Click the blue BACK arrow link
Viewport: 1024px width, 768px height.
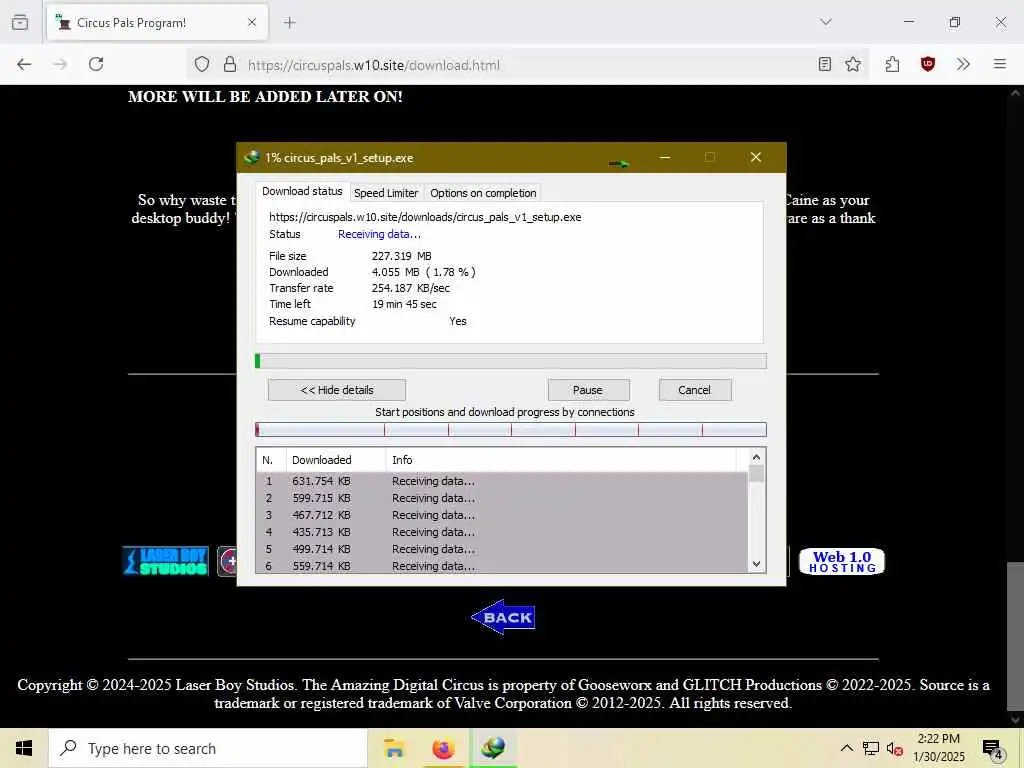coord(503,617)
